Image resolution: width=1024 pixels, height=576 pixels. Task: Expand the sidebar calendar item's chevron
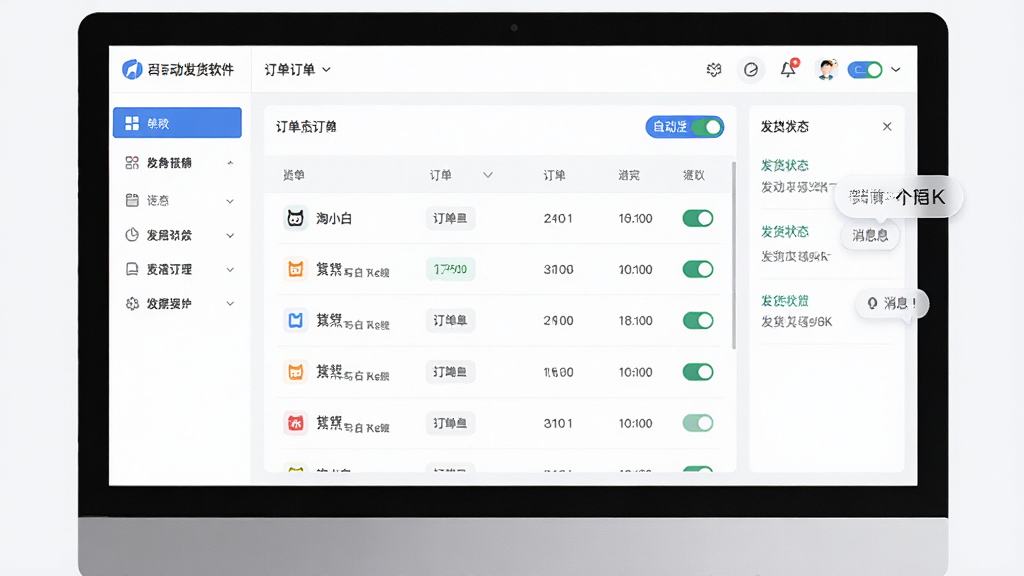tap(230, 200)
